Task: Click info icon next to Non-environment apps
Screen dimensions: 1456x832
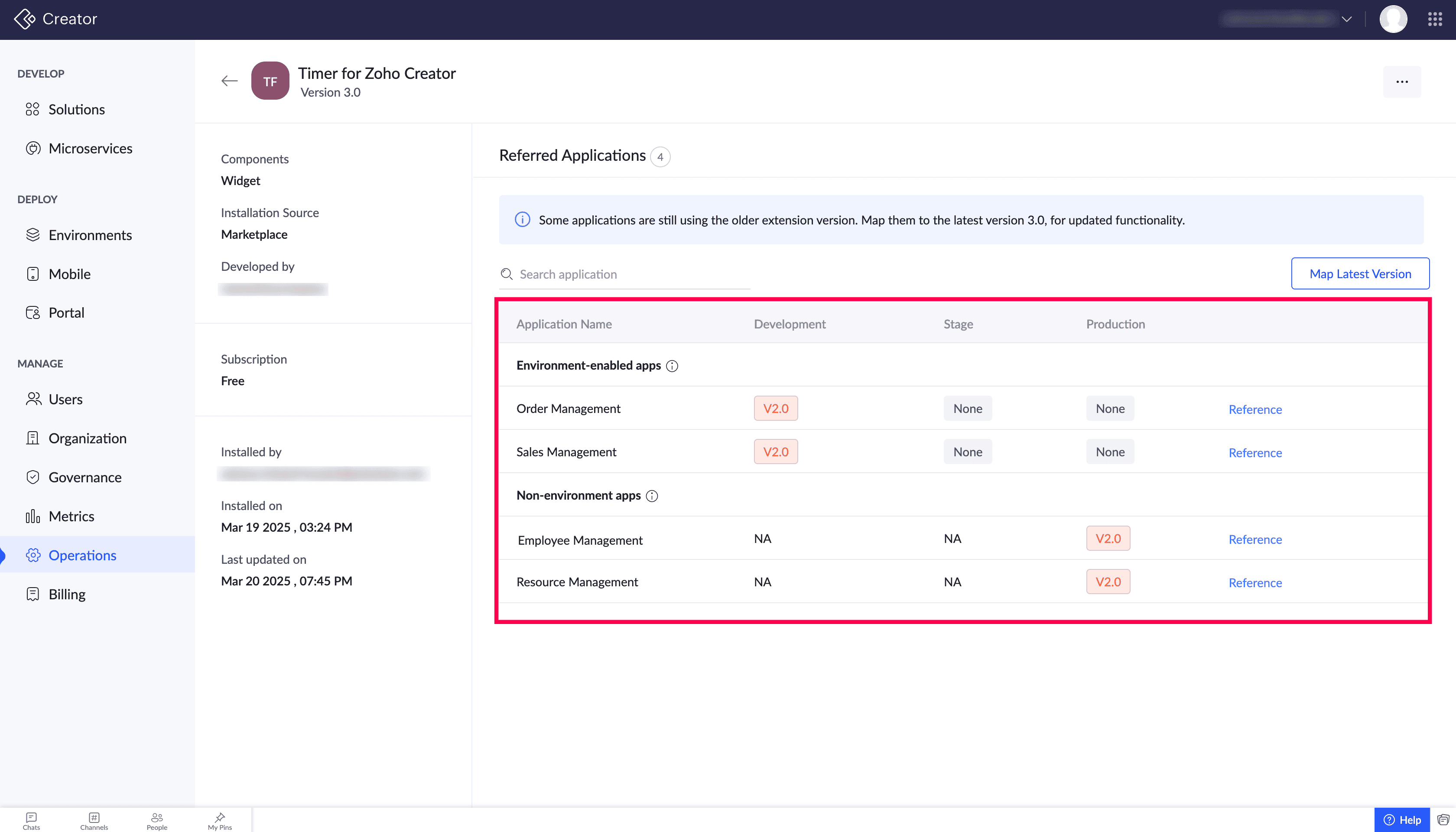Action: click(652, 496)
